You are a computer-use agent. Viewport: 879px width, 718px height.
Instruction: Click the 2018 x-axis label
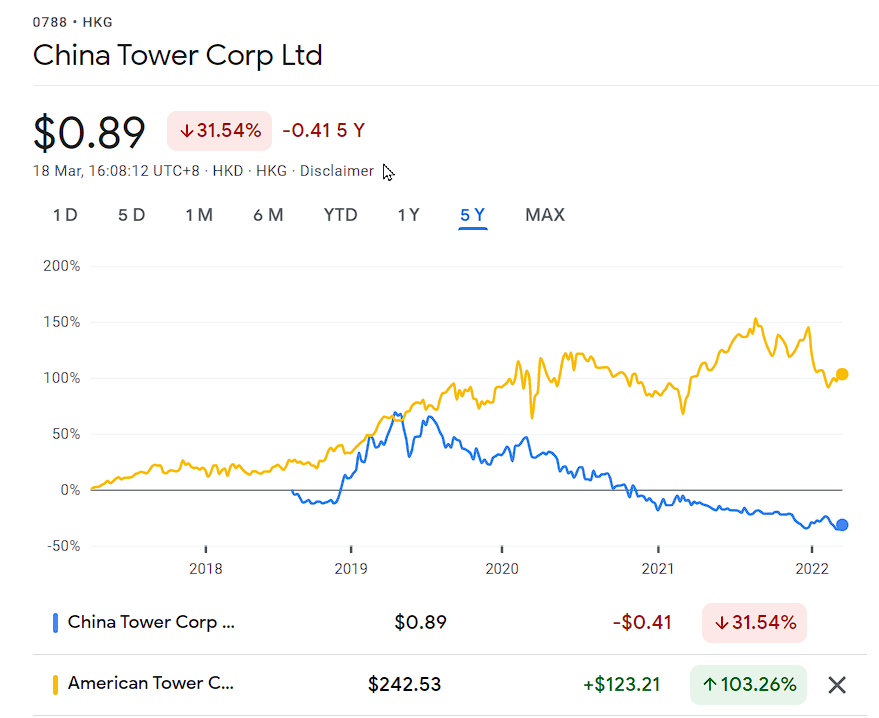[x=206, y=569]
